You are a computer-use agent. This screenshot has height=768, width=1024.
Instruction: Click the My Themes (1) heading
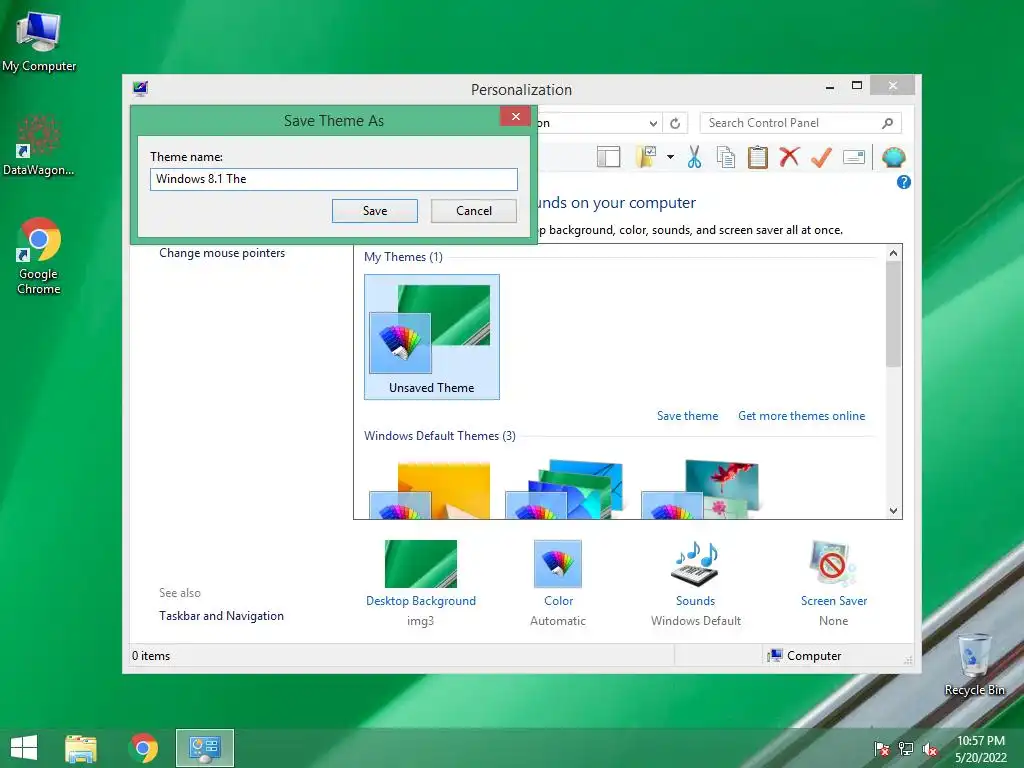pyautogui.click(x=403, y=257)
